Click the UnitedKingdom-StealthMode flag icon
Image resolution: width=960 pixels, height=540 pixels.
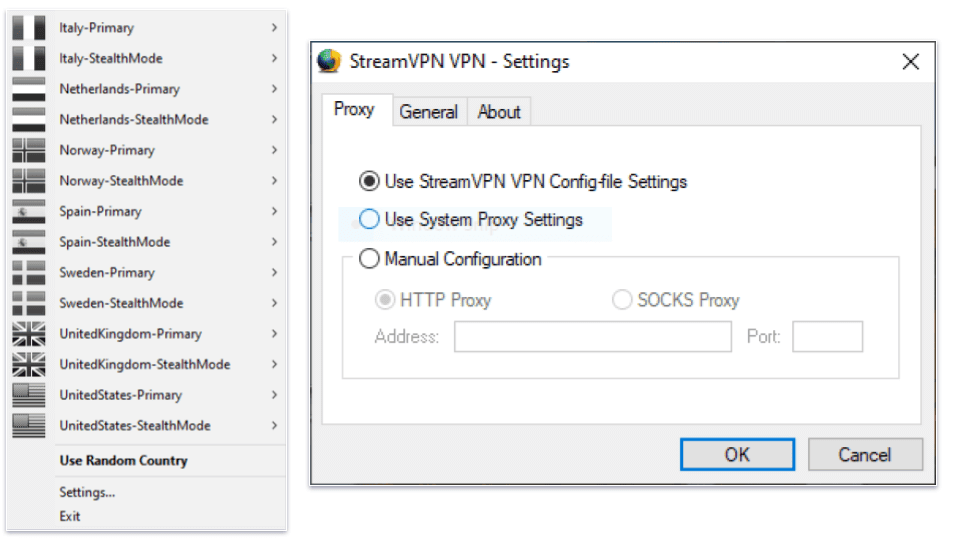[29, 364]
